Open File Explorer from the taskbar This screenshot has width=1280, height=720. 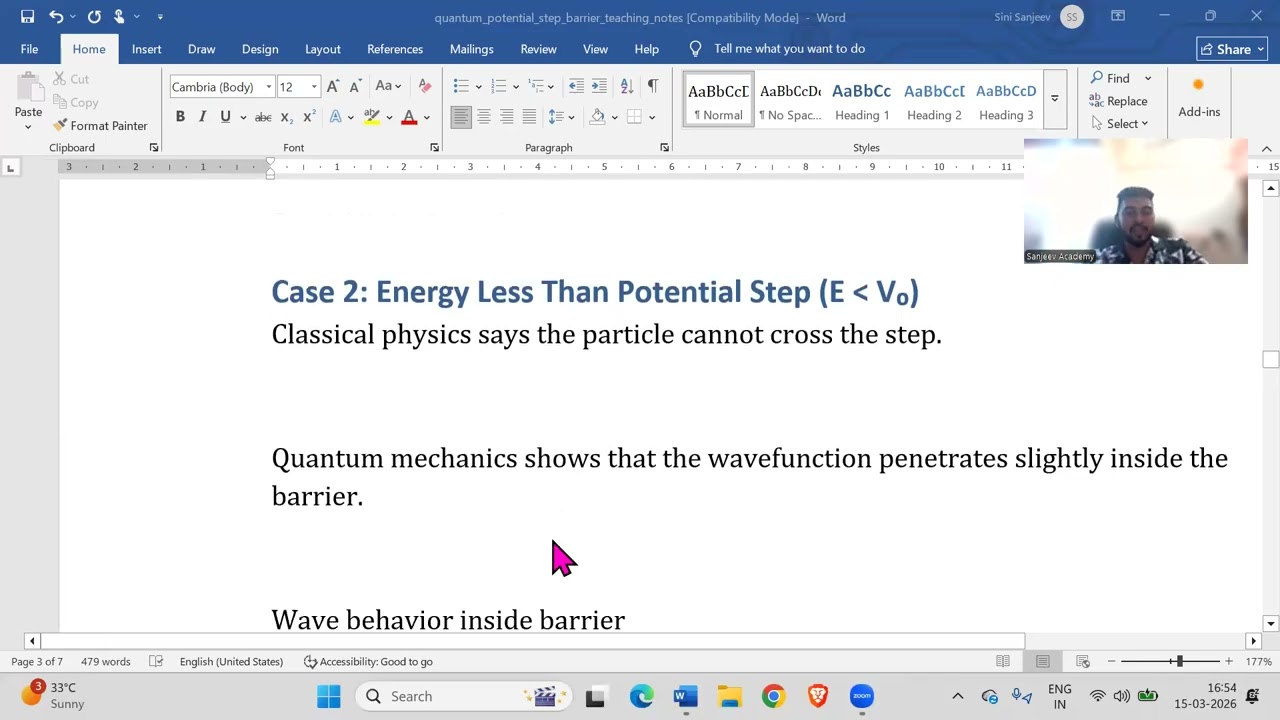pyautogui.click(x=729, y=696)
